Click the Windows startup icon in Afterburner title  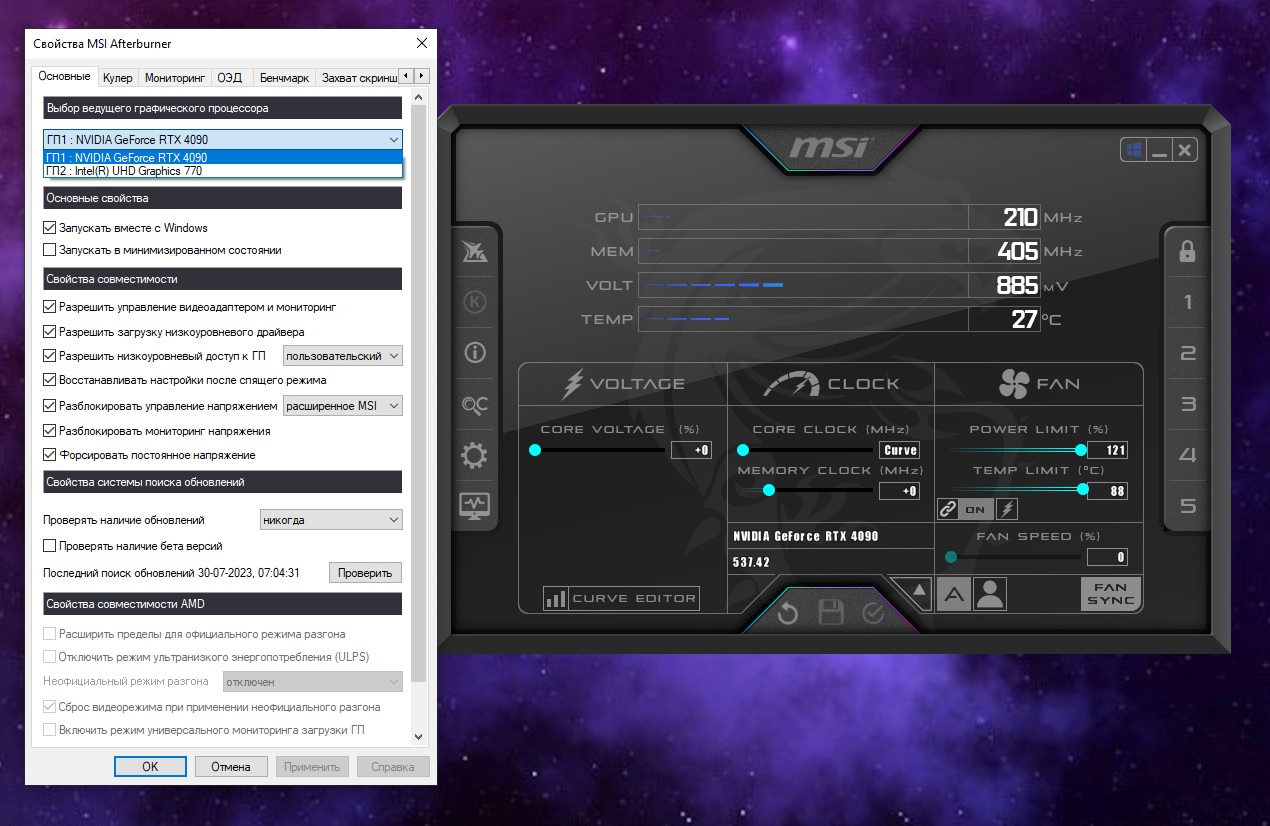(x=1134, y=151)
